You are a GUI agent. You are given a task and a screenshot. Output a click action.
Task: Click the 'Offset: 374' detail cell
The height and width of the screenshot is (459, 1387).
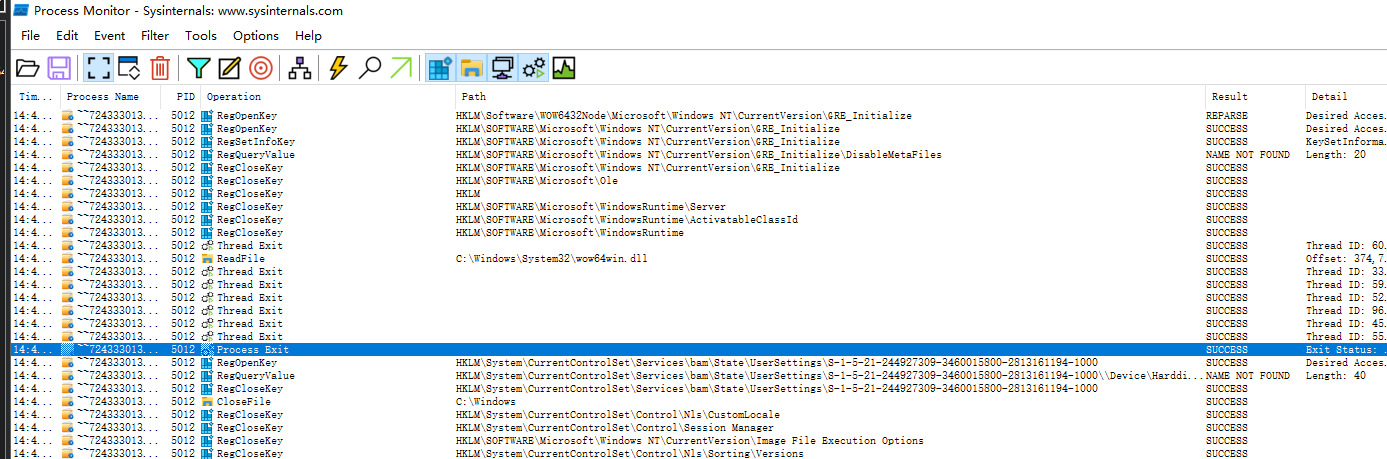1346,259
